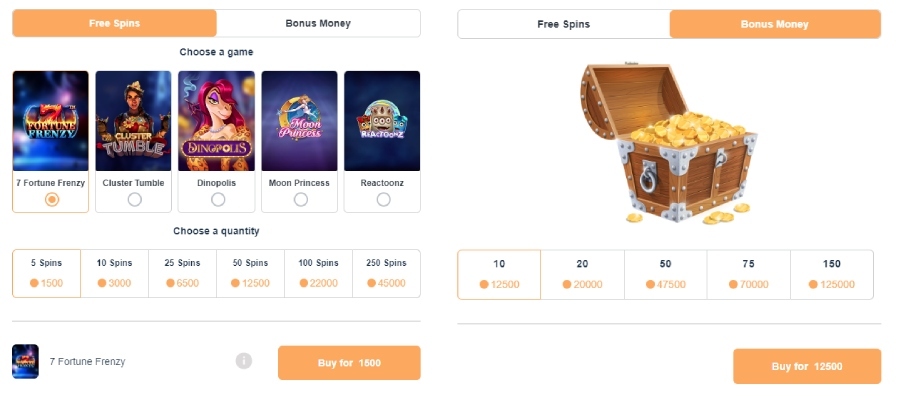
Task: Click the Buy for 12500 button
Action: (806, 366)
